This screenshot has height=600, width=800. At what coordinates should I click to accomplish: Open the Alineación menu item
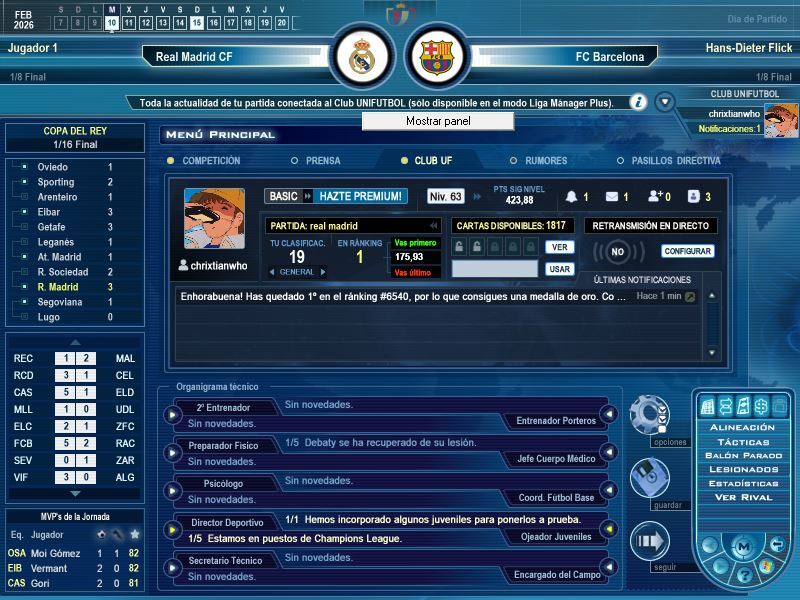[x=742, y=427]
